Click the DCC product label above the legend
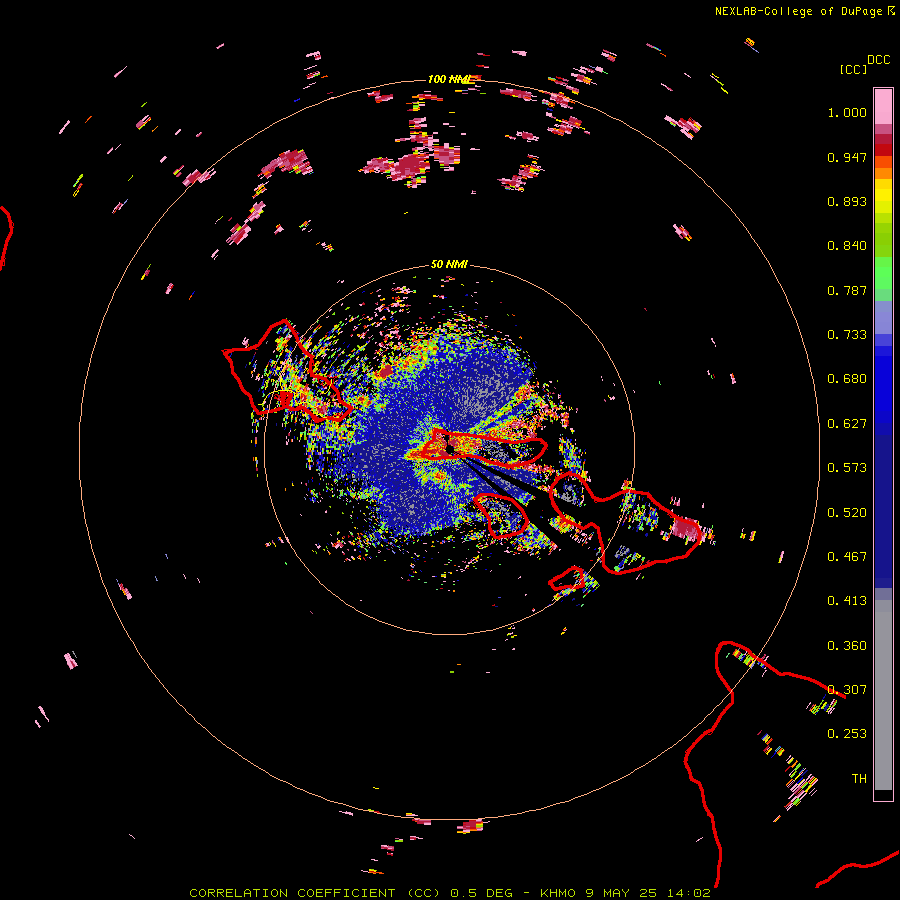Image resolution: width=900 pixels, height=900 pixels. point(879,59)
